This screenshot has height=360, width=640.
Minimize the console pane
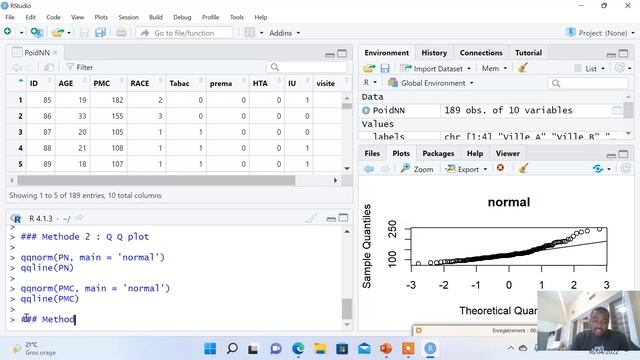331,219
